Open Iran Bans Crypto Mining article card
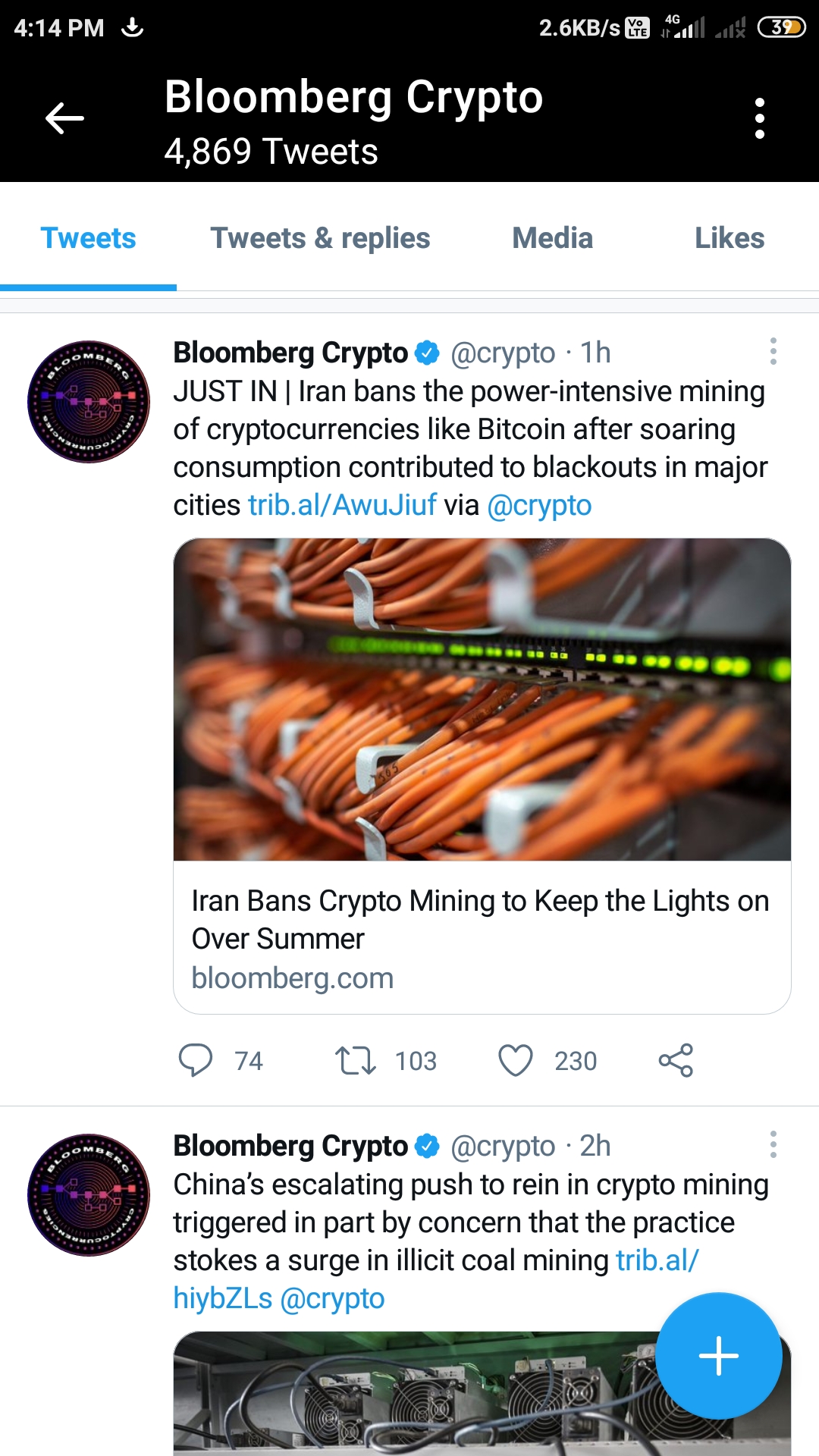819x1456 pixels. 482,937
